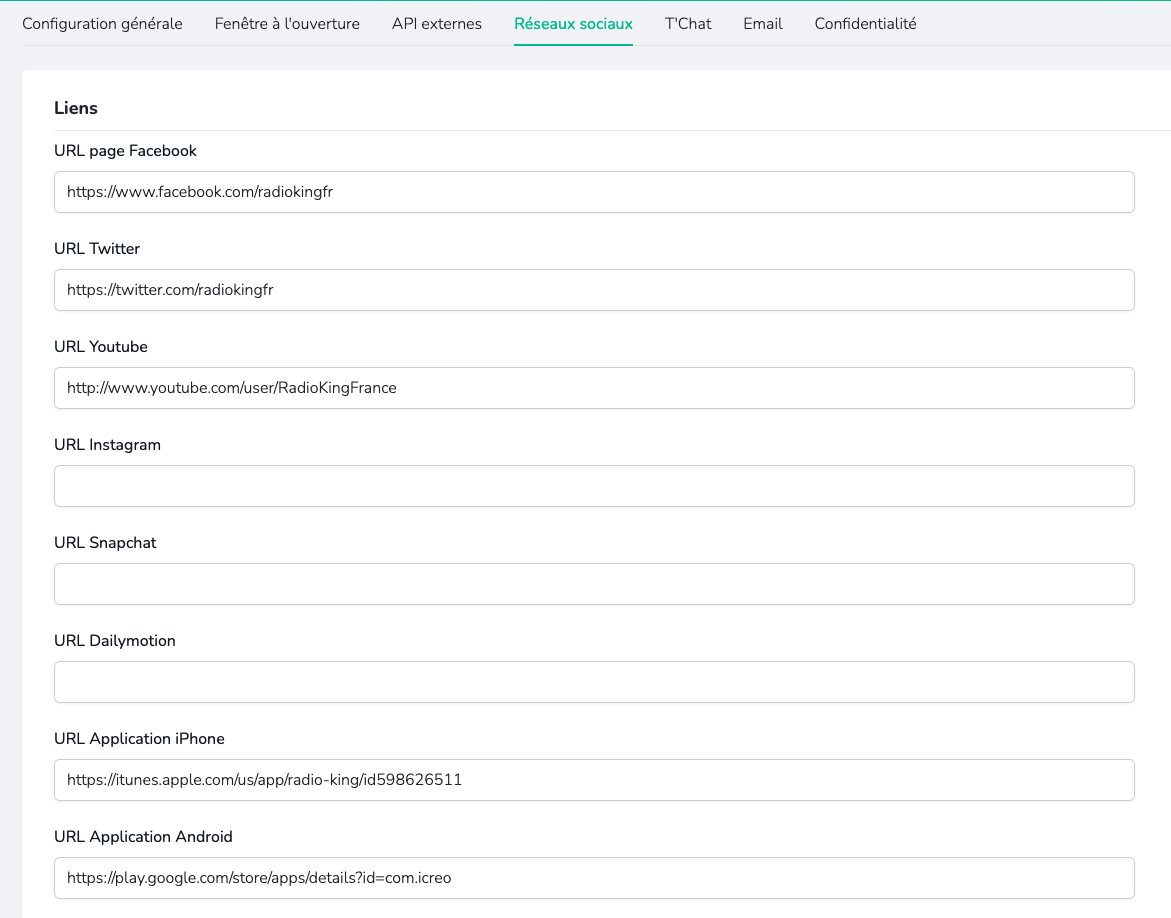
Task: Click the "Liens" section heading
Action: click(75, 108)
